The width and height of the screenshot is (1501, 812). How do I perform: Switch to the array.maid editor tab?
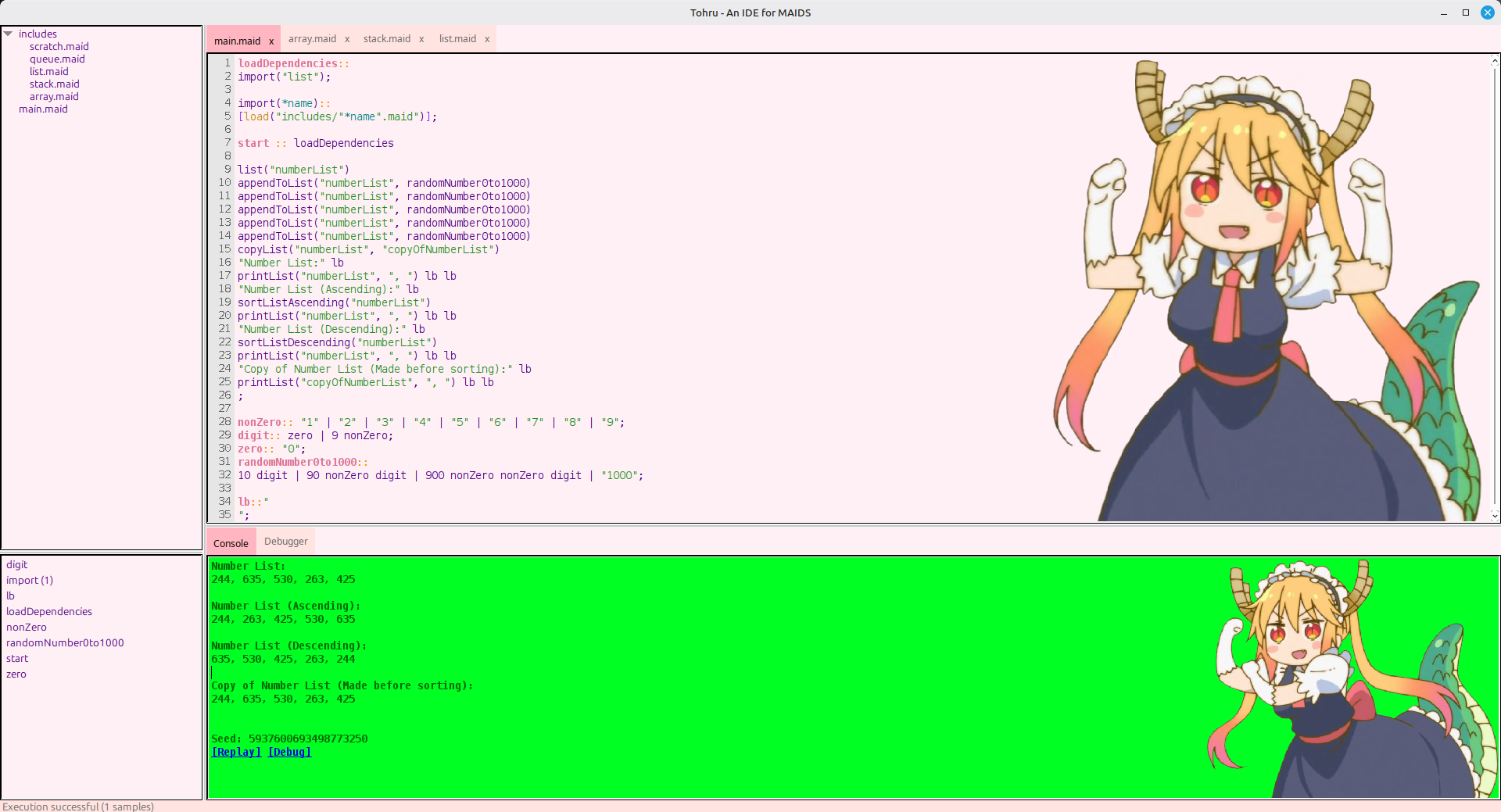[x=312, y=38]
